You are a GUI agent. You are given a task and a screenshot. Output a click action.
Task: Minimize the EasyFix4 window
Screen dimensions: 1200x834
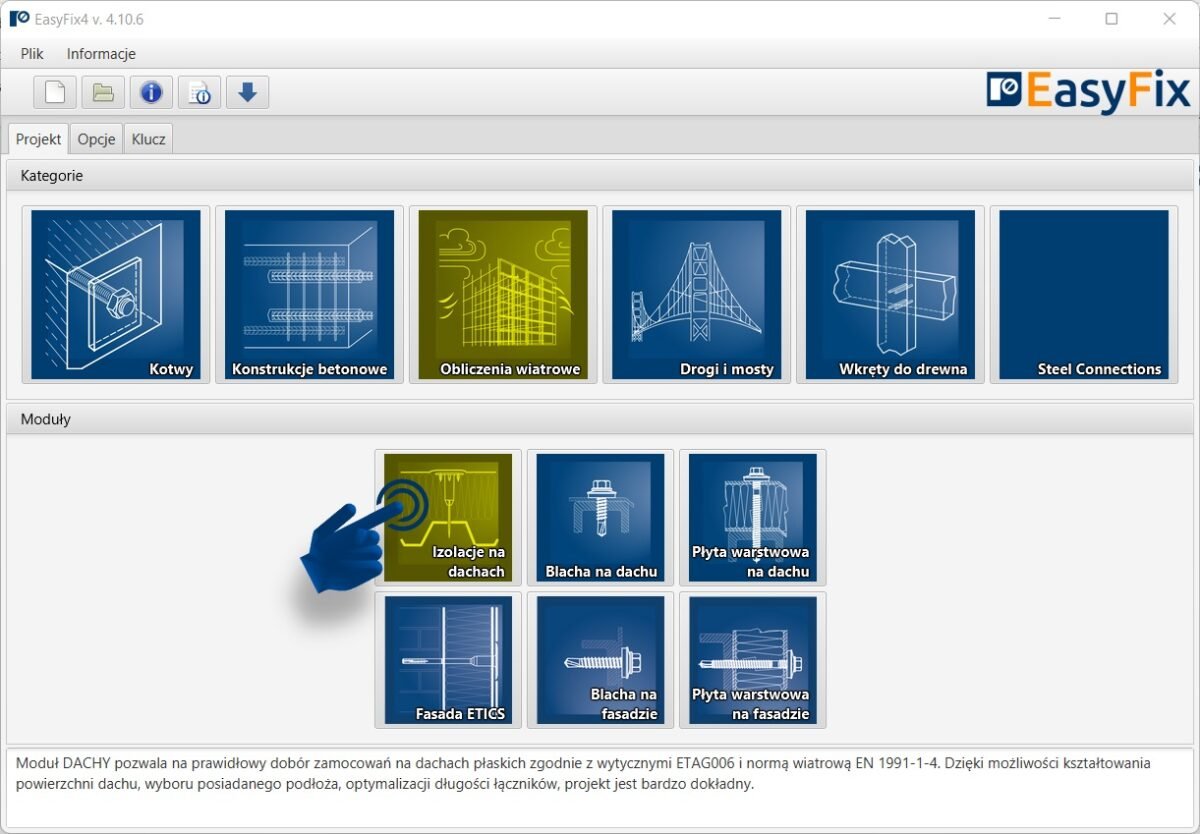pyautogui.click(x=1053, y=19)
